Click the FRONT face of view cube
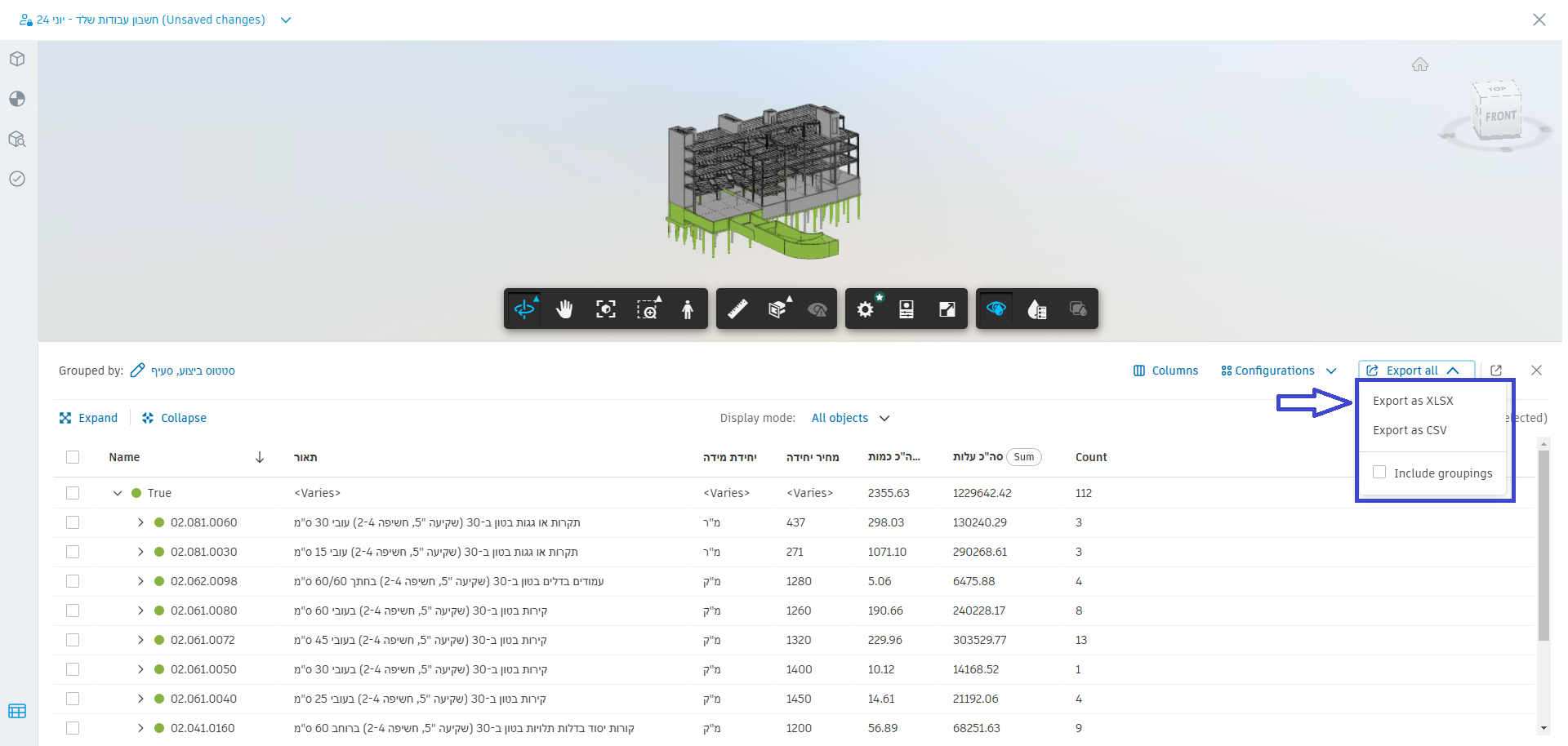 (1500, 117)
